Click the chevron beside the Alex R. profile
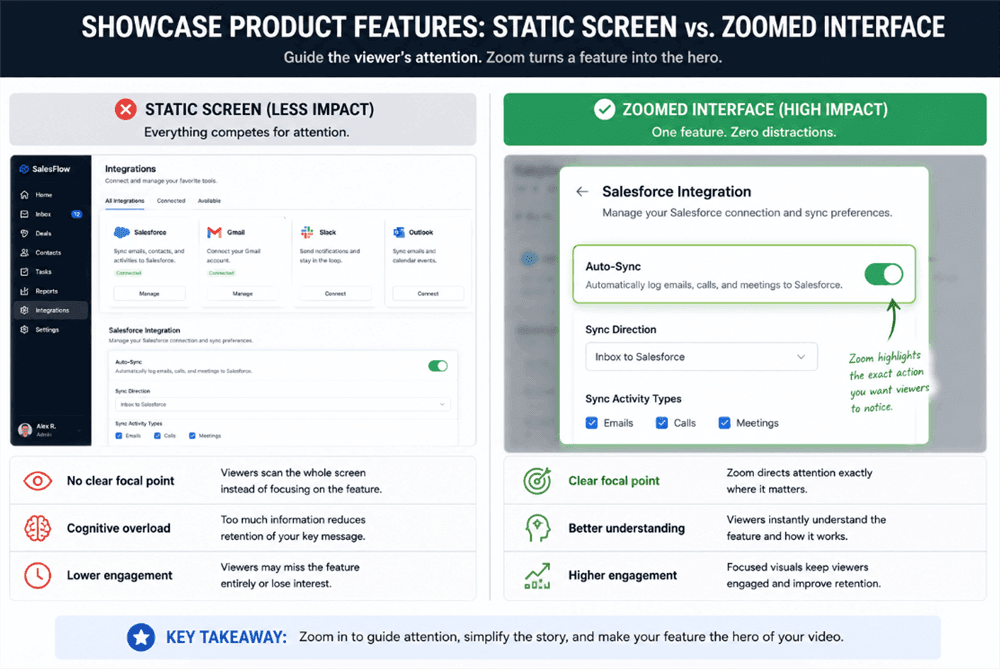1000x669 pixels. 80,430
